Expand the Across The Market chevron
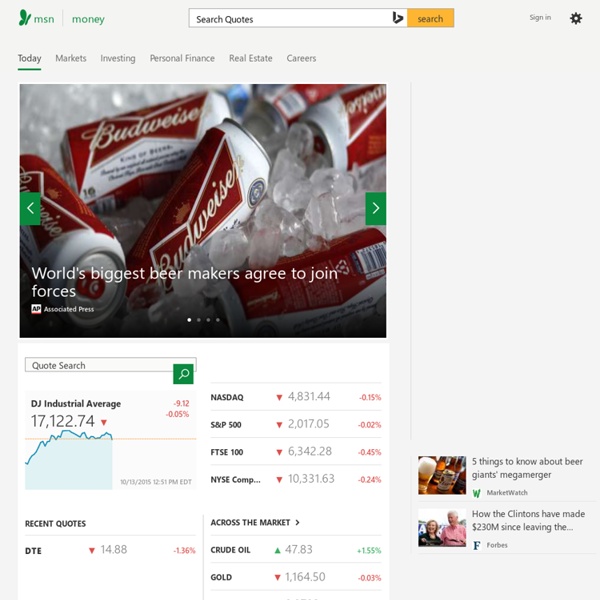Screen dimensions: 600x600 click(x=297, y=523)
